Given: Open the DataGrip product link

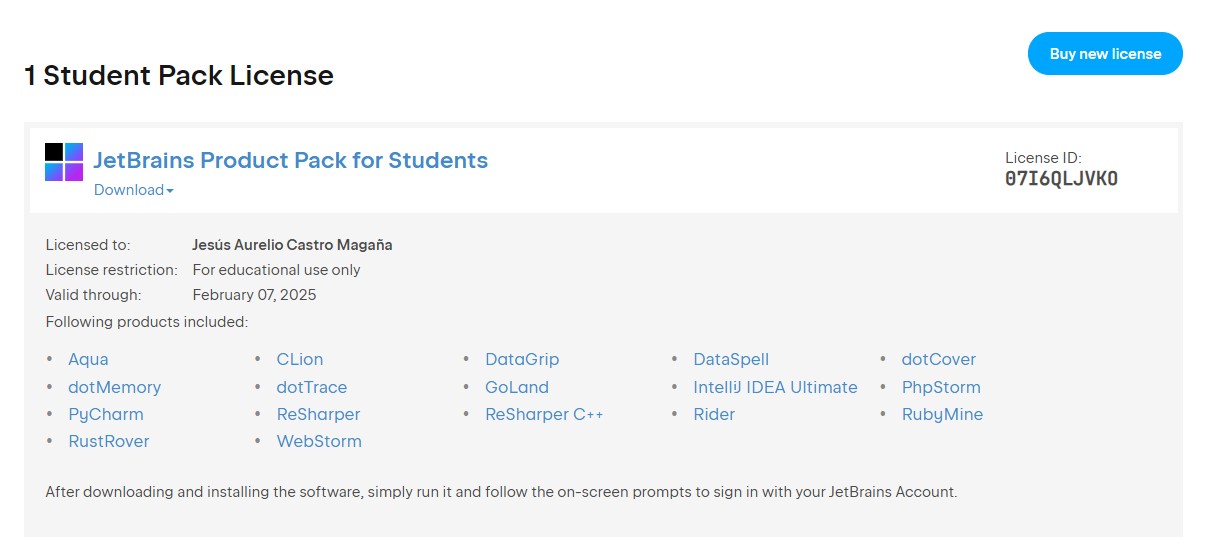Looking at the screenshot, I should tap(522, 359).
